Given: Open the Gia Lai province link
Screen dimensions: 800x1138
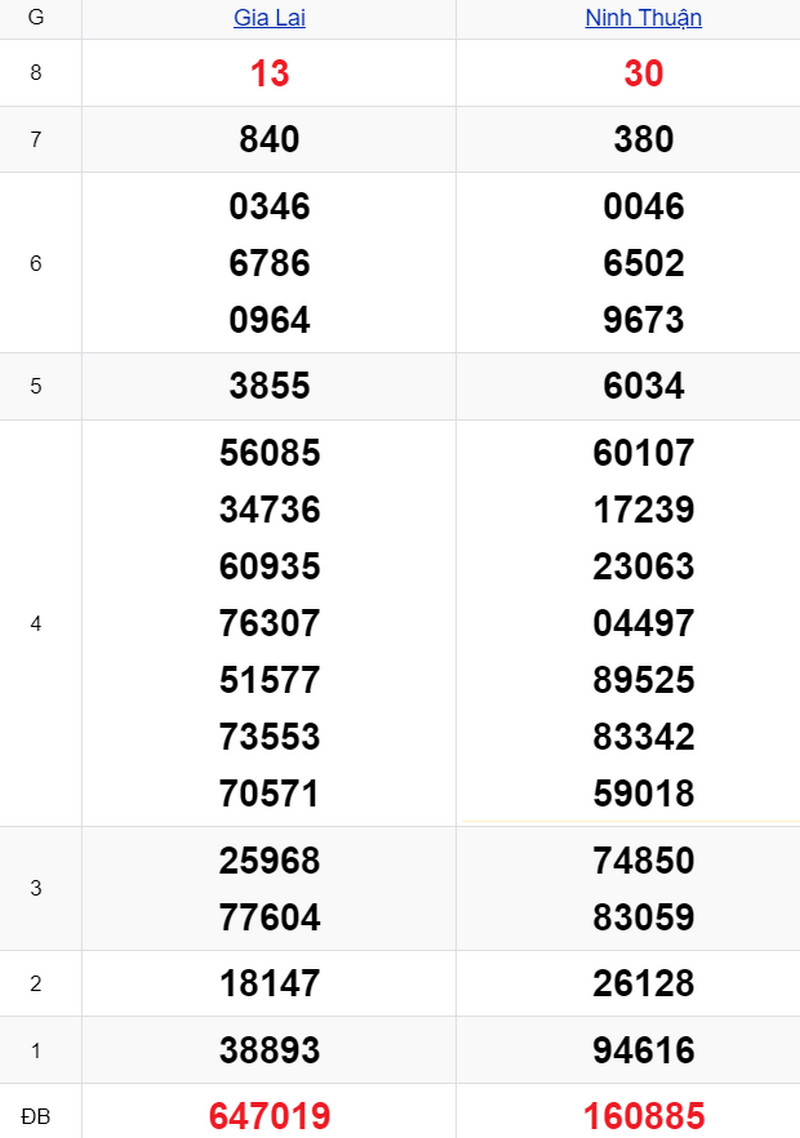Looking at the screenshot, I should (269, 17).
